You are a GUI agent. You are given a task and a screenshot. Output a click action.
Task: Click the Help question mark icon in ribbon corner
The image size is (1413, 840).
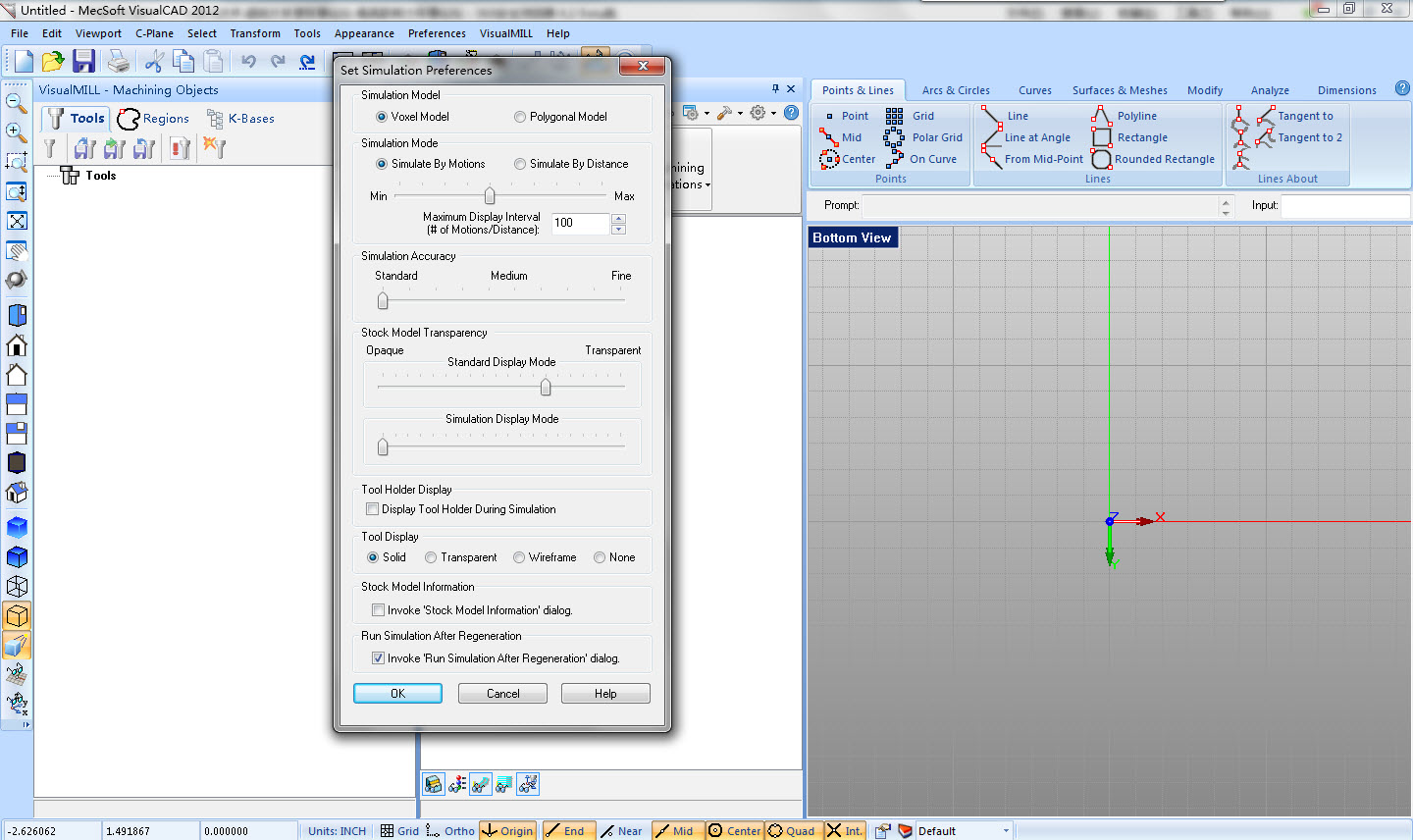[x=1402, y=89]
